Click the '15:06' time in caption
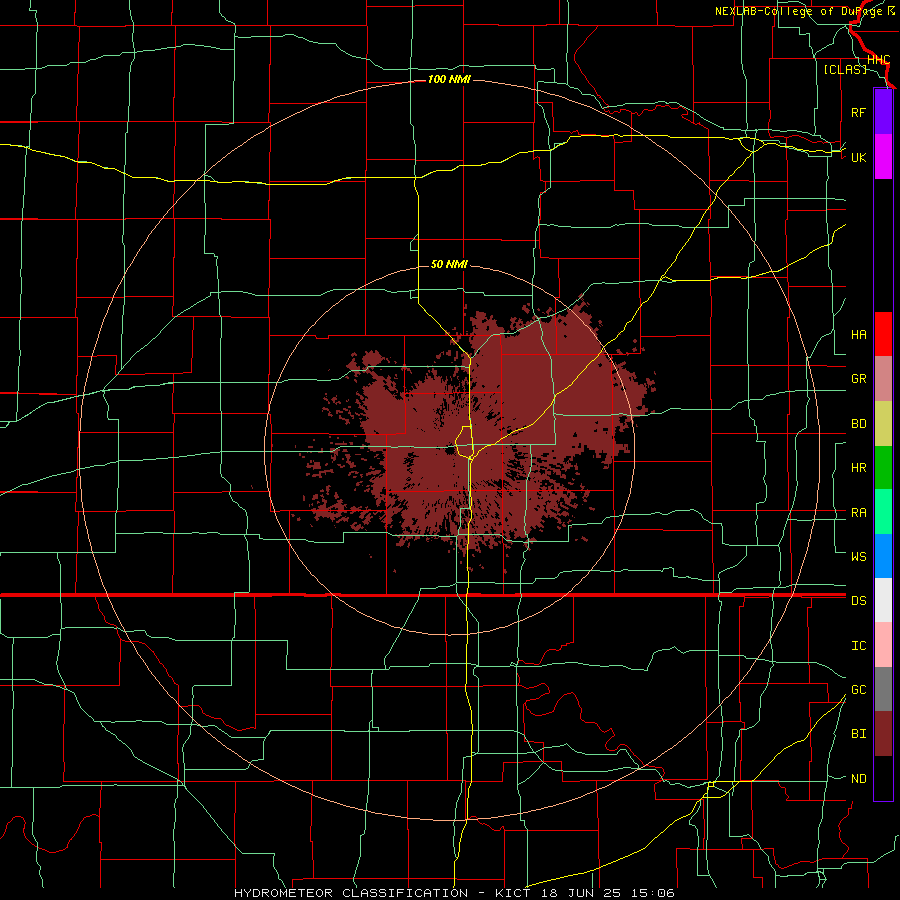Viewport: 900px width, 900px height. (x=651, y=893)
